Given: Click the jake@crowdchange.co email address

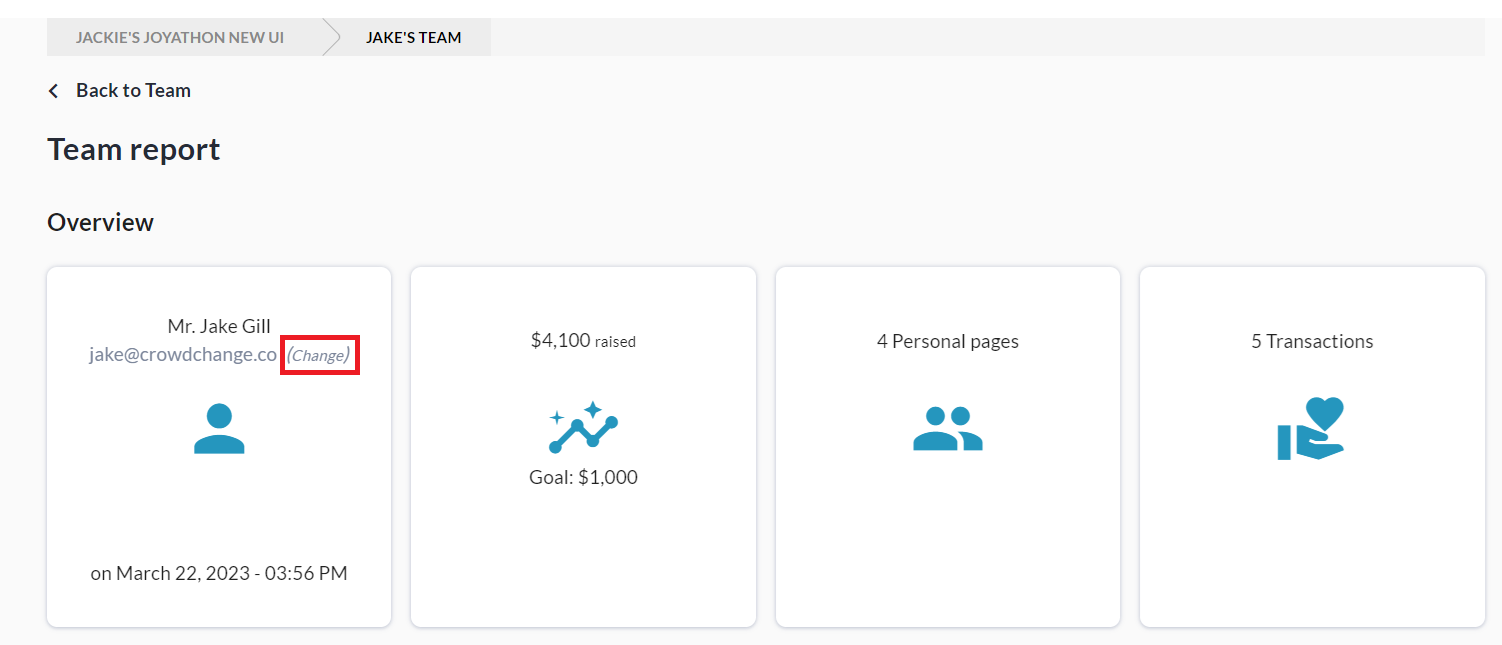Looking at the screenshot, I should point(183,355).
